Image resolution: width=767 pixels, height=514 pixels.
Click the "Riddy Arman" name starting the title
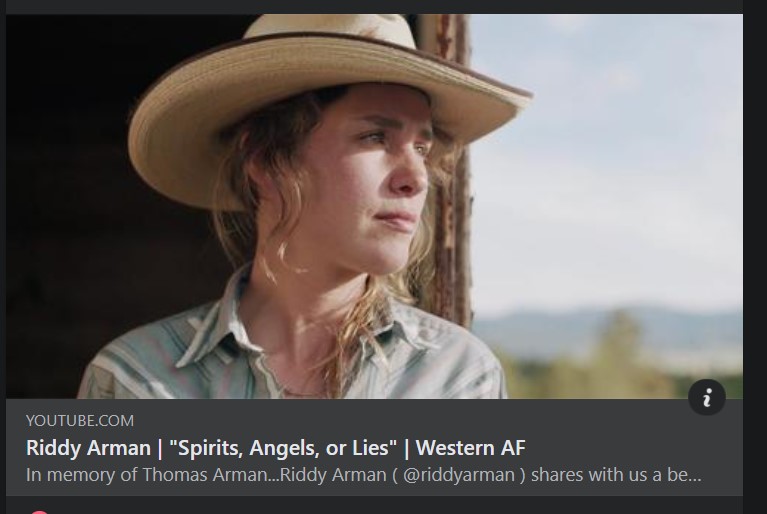(x=88, y=448)
